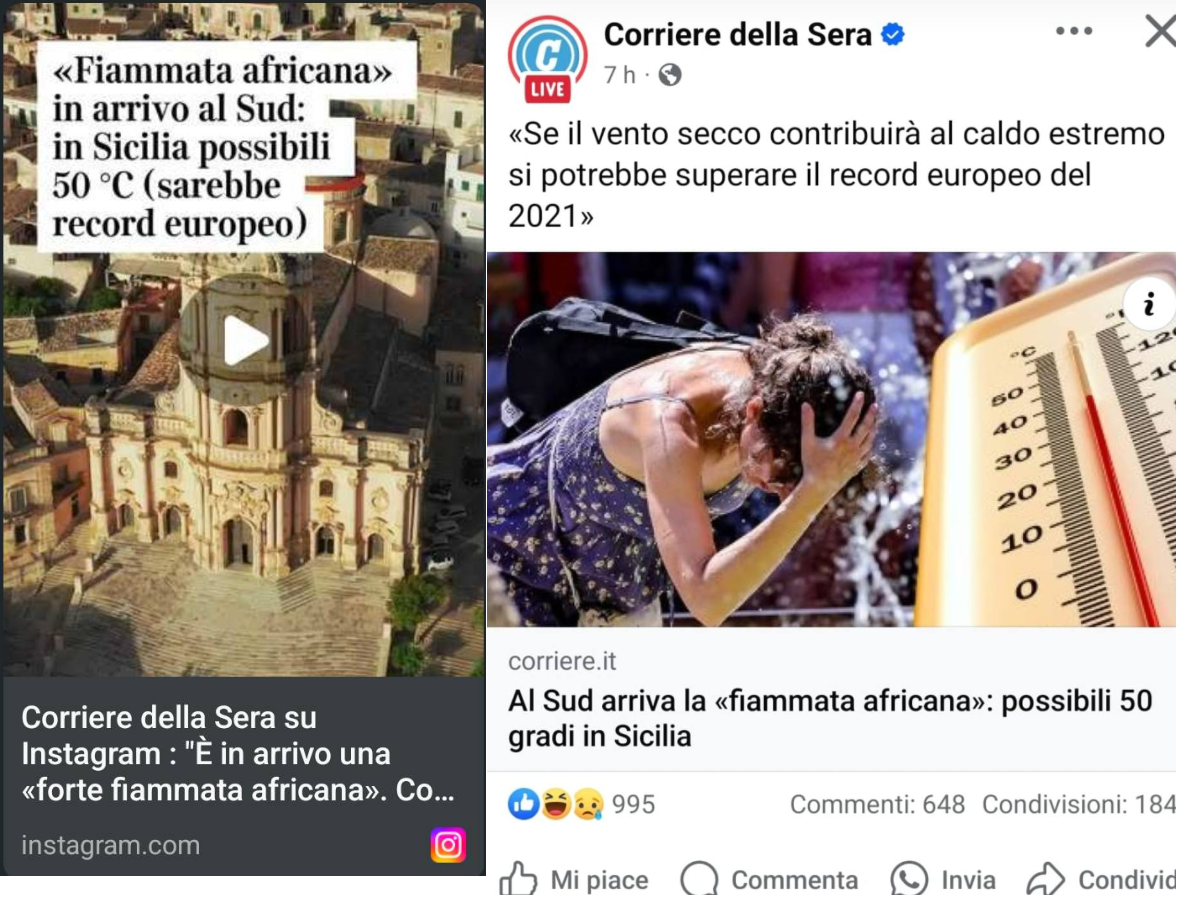
Task: Play the Instagram video preview
Action: [244, 340]
